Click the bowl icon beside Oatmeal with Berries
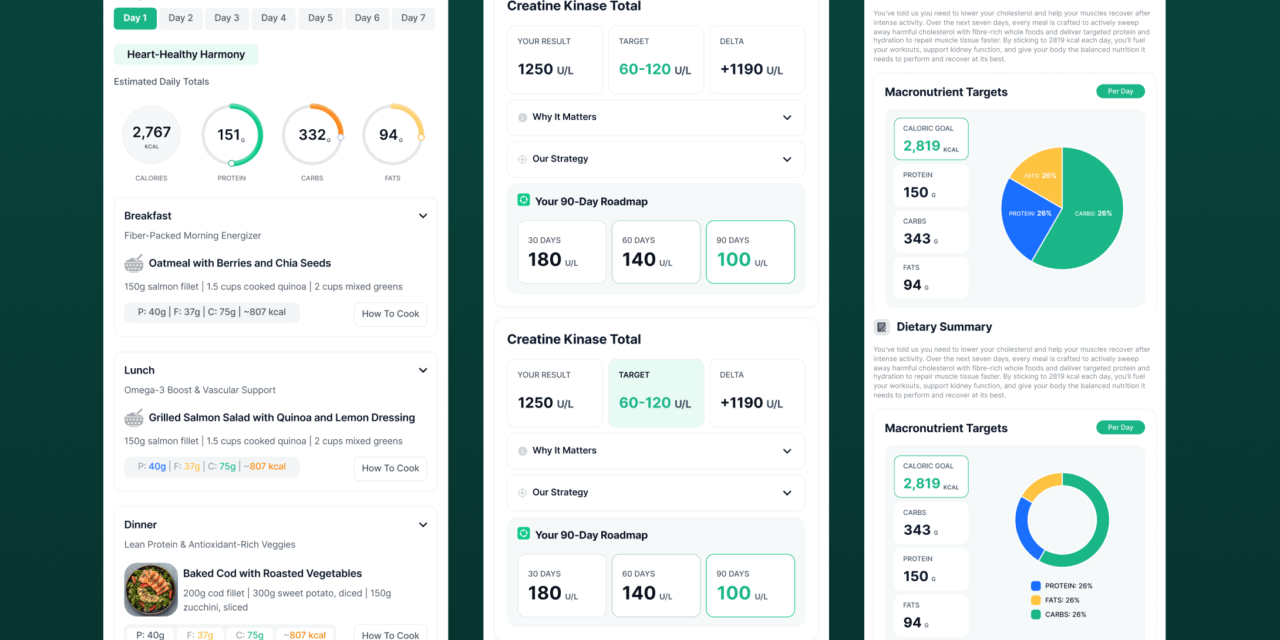Image resolution: width=1280 pixels, height=640 pixels. tap(134, 263)
